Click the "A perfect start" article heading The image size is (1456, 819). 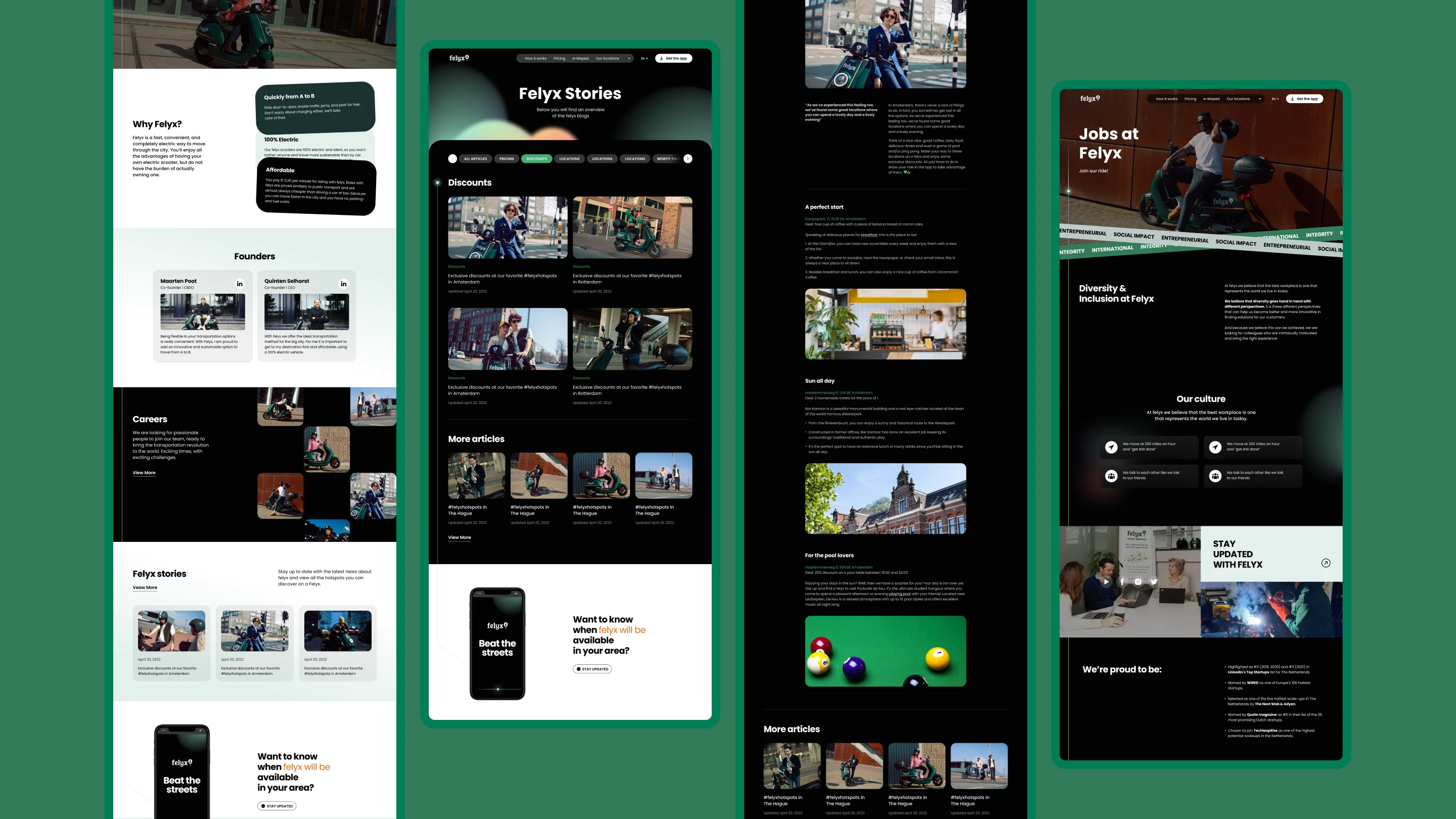coord(824,207)
